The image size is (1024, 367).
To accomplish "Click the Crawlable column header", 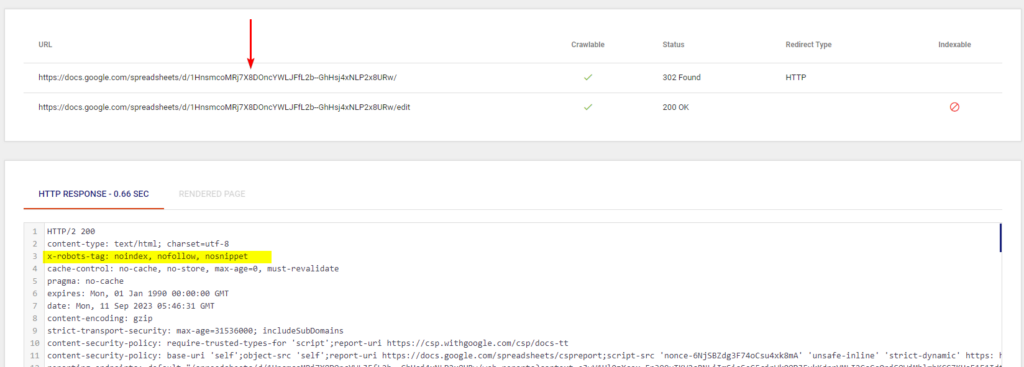I will click(588, 44).
